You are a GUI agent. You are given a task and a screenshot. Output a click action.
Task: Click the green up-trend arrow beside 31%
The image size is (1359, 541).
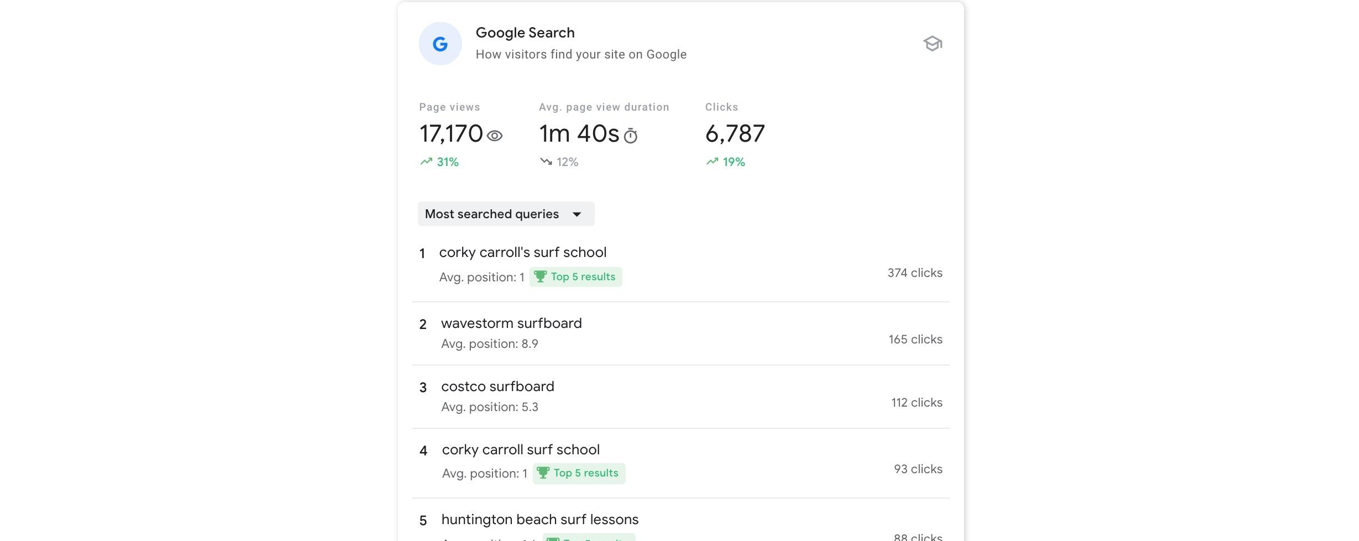click(x=426, y=162)
